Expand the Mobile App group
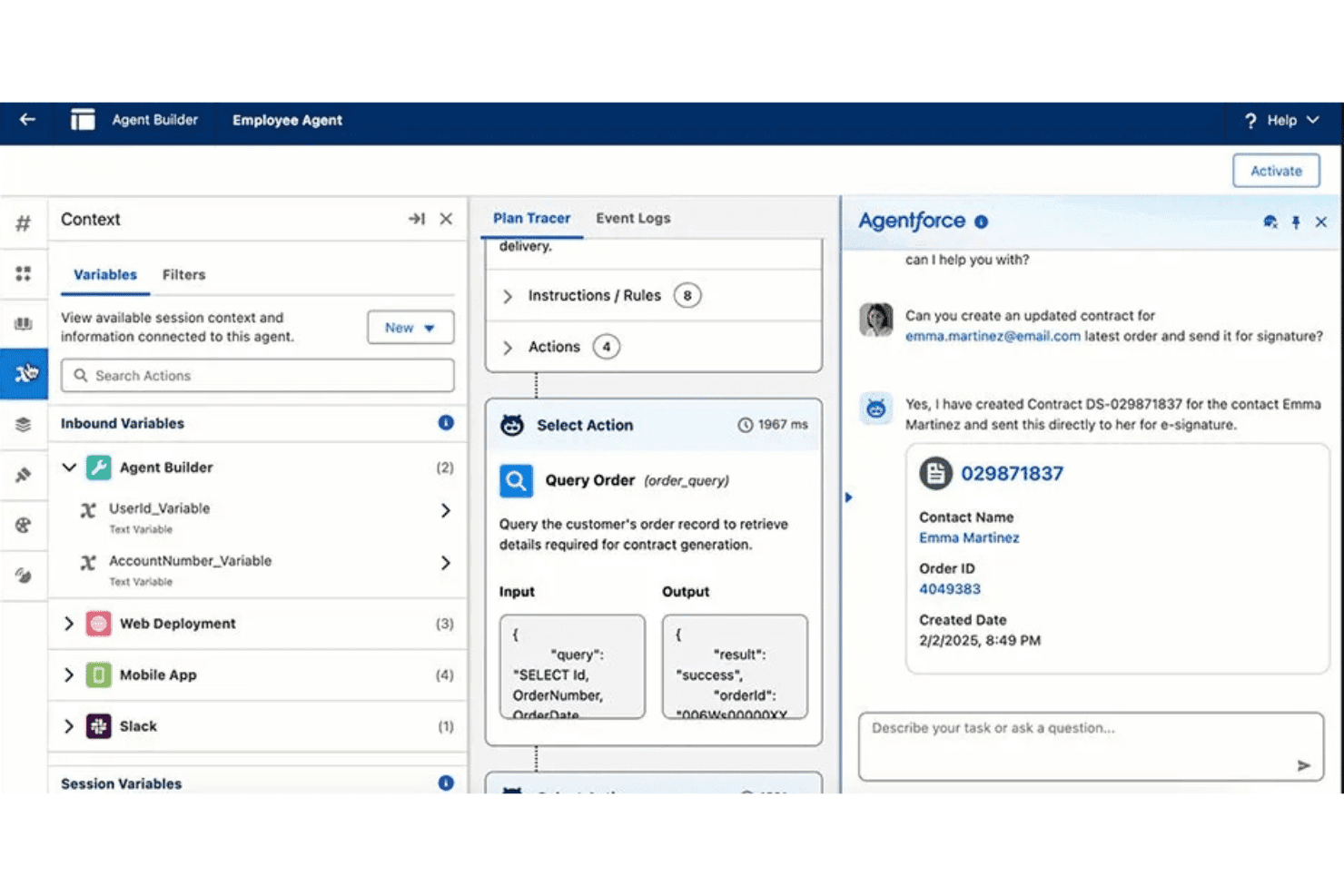This screenshot has height=896, width=1344. point(69,674)
